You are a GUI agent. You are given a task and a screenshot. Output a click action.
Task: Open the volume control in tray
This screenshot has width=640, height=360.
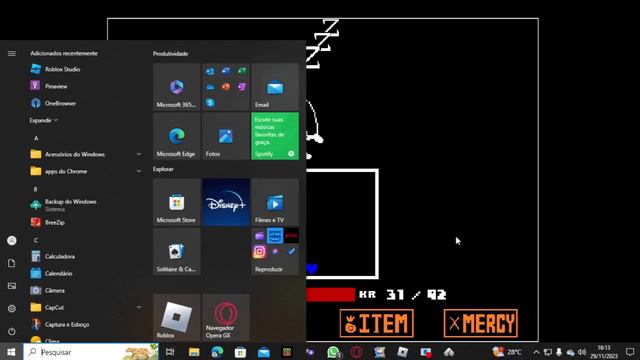click(x=582, y=352)
